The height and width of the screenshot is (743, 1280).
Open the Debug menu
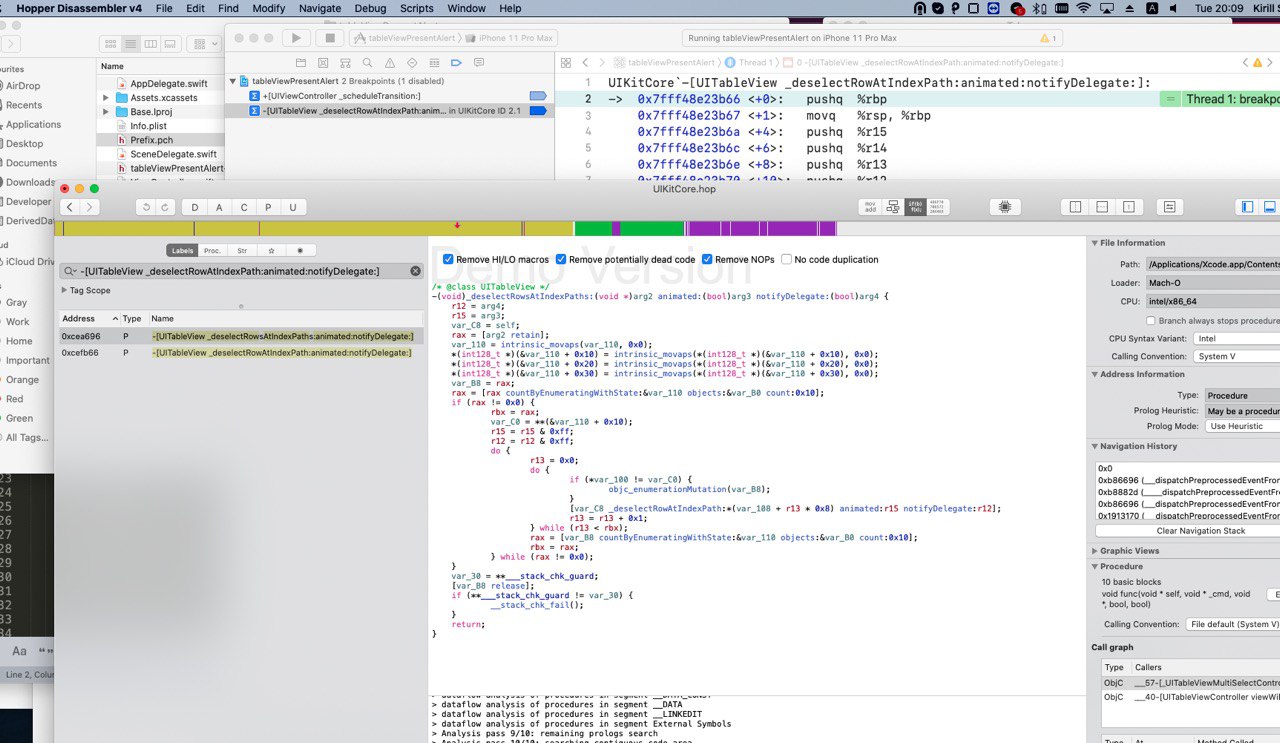(370, 8)
